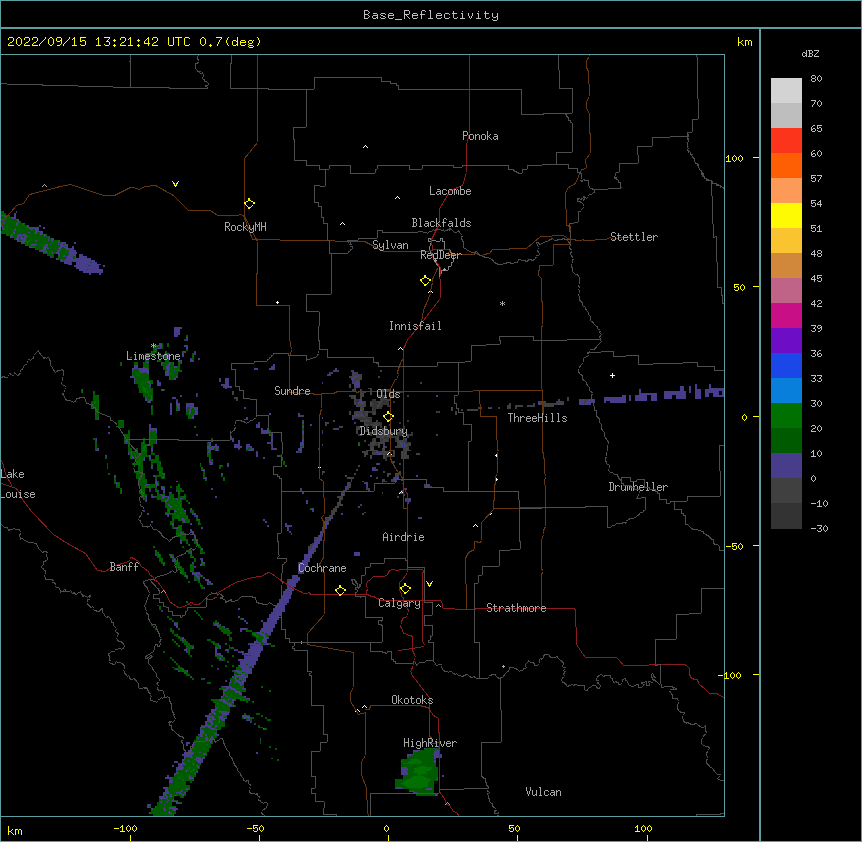Click the Okotoks label
The height and width of the screenshot is (842, 862).
[412, 700]
